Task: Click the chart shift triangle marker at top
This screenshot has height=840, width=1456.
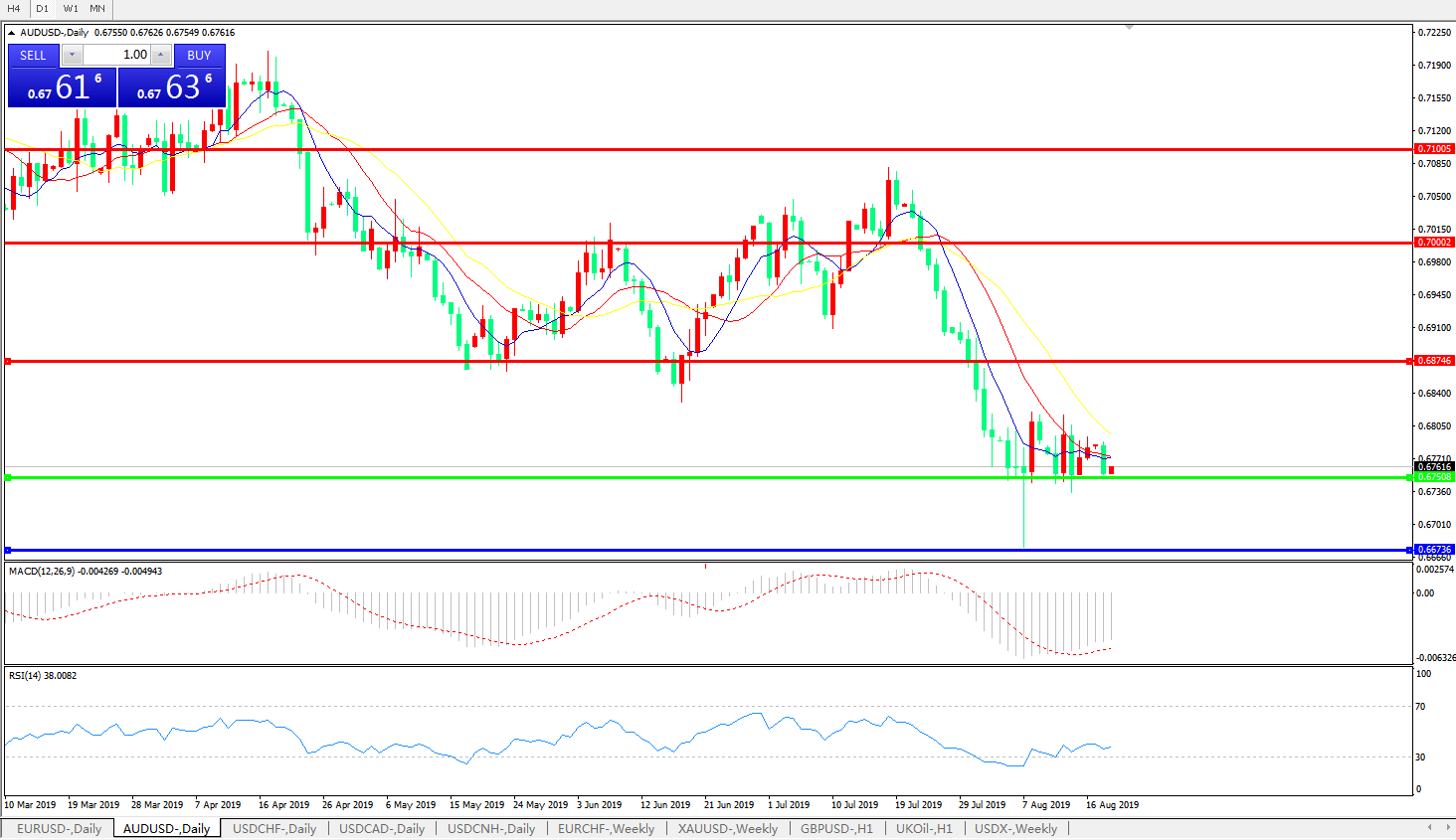Action: [1129, 27]
